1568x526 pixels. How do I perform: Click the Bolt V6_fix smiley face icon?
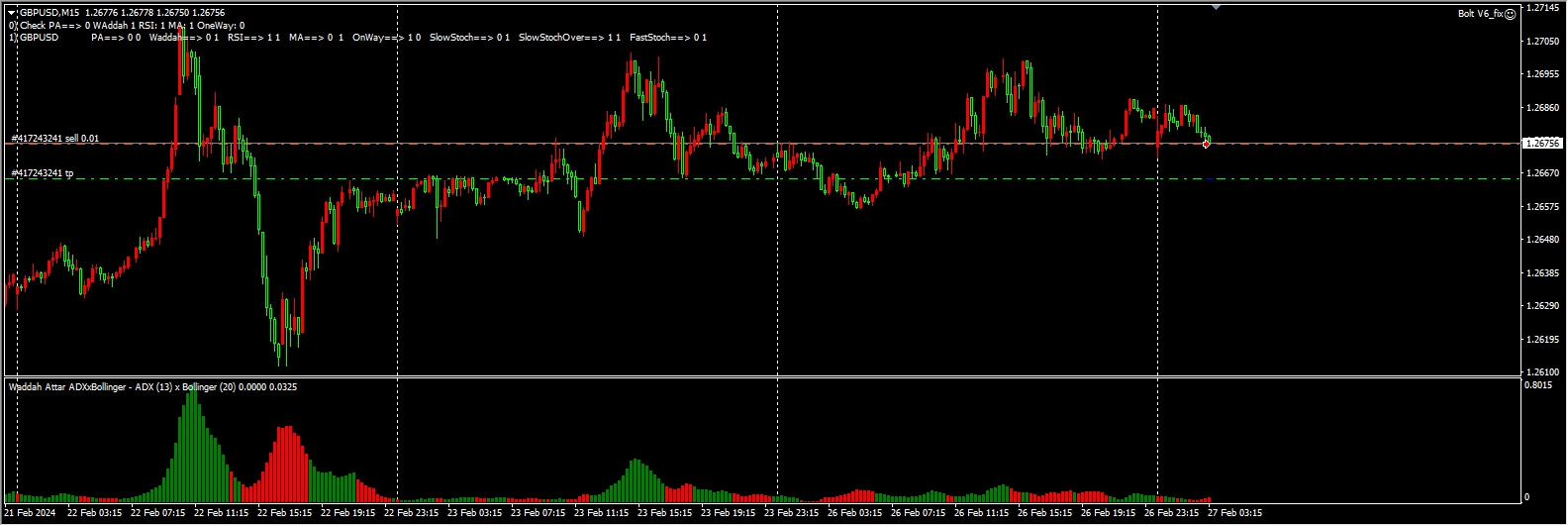pyautogui.click(x=1511, y=13)
